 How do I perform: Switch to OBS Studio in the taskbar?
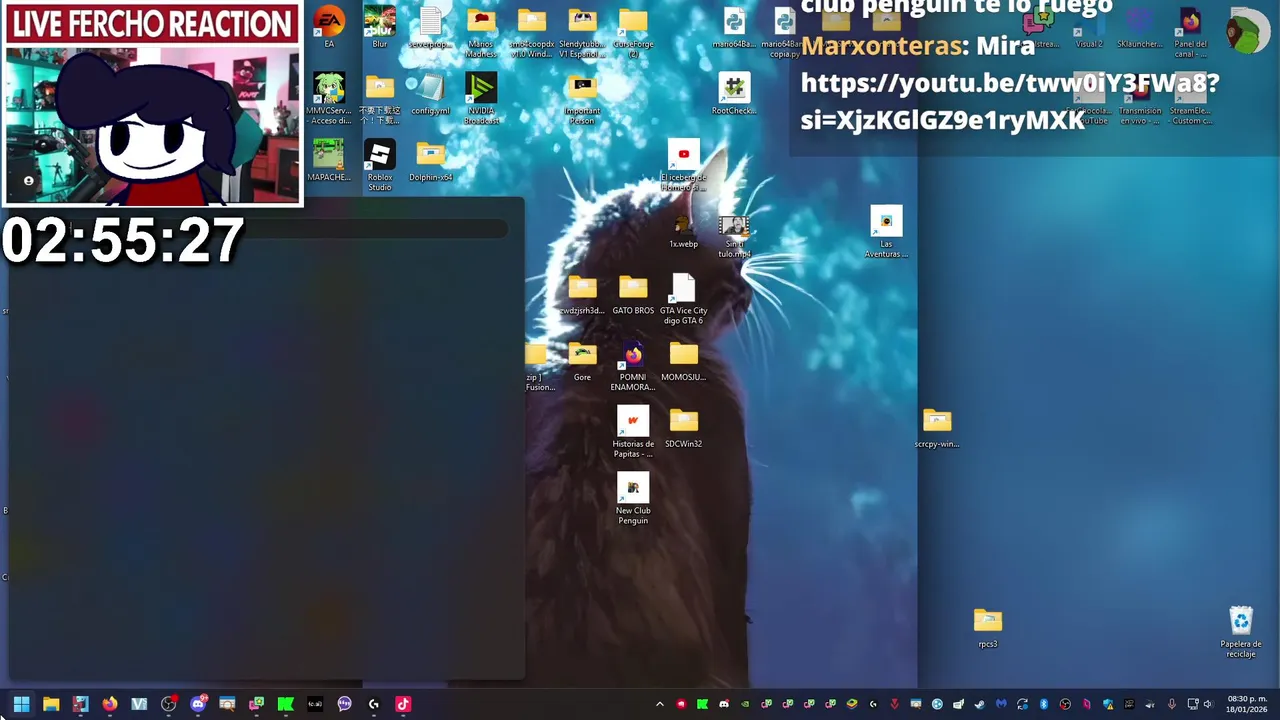click(x=168, y=704)
